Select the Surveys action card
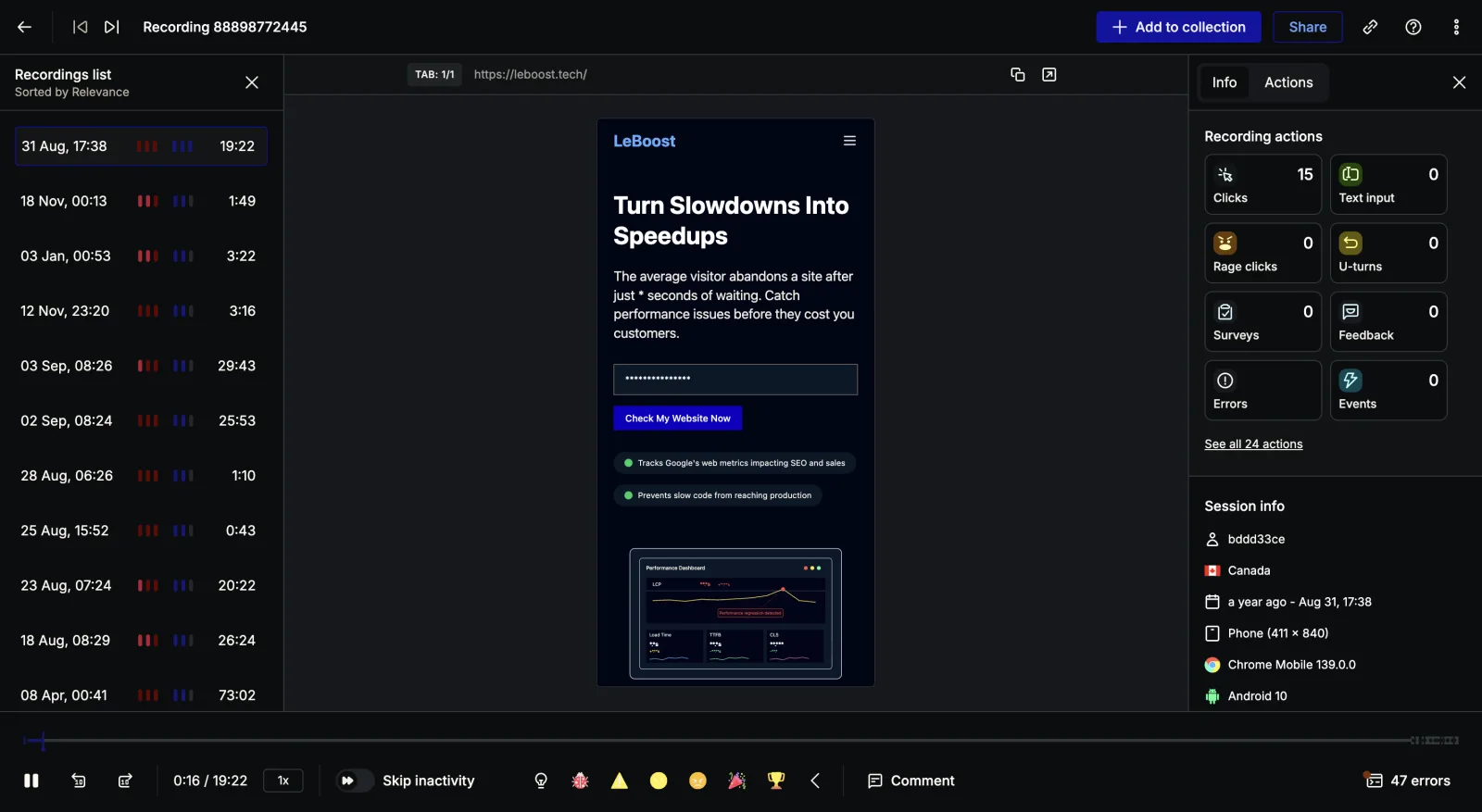The width and height of the screenshot is (1482, 812). 1262,321
